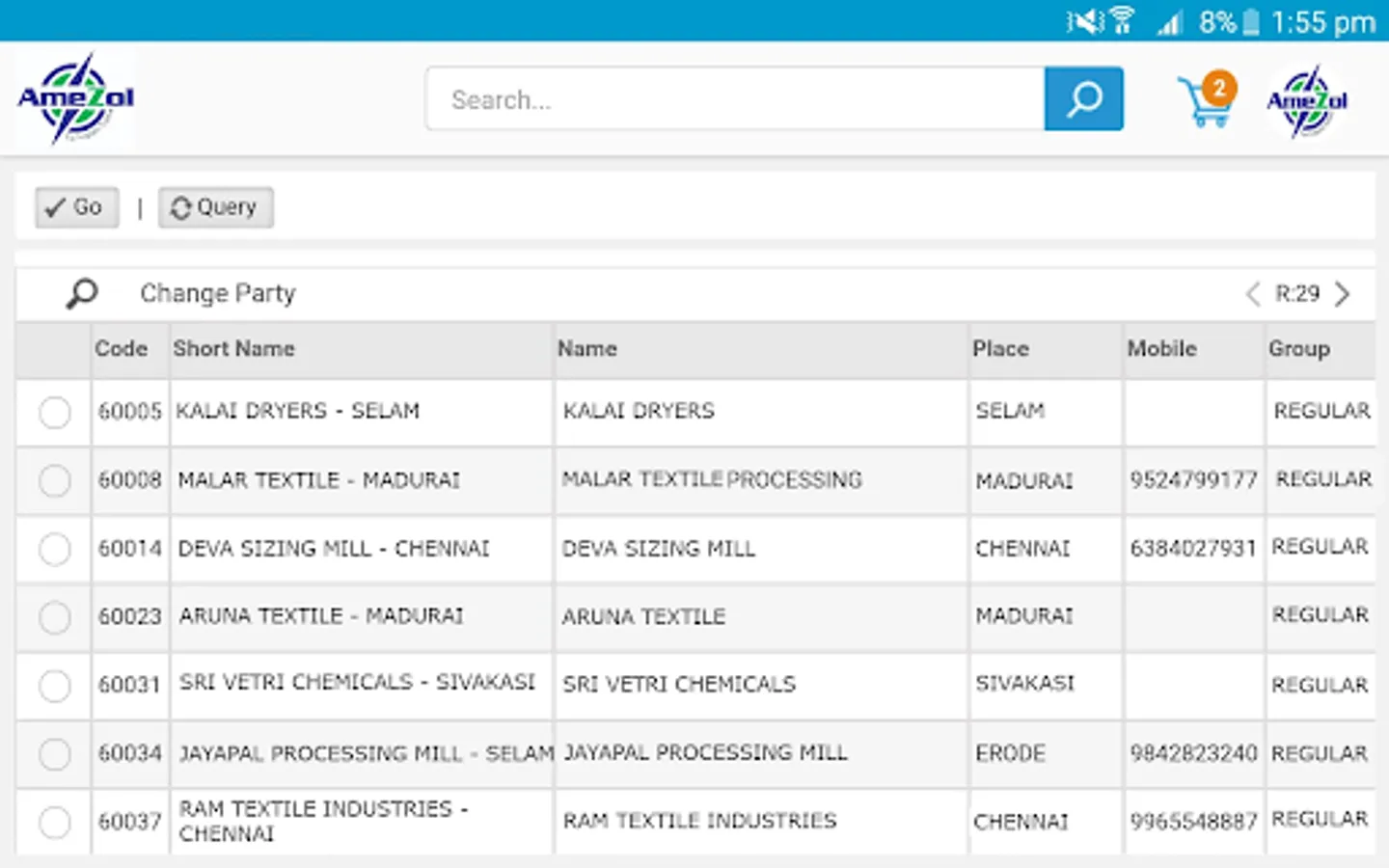Tap the Amezol profile icon at top right
This screenshot has height=868, width=1389.
click(1307, 100)
